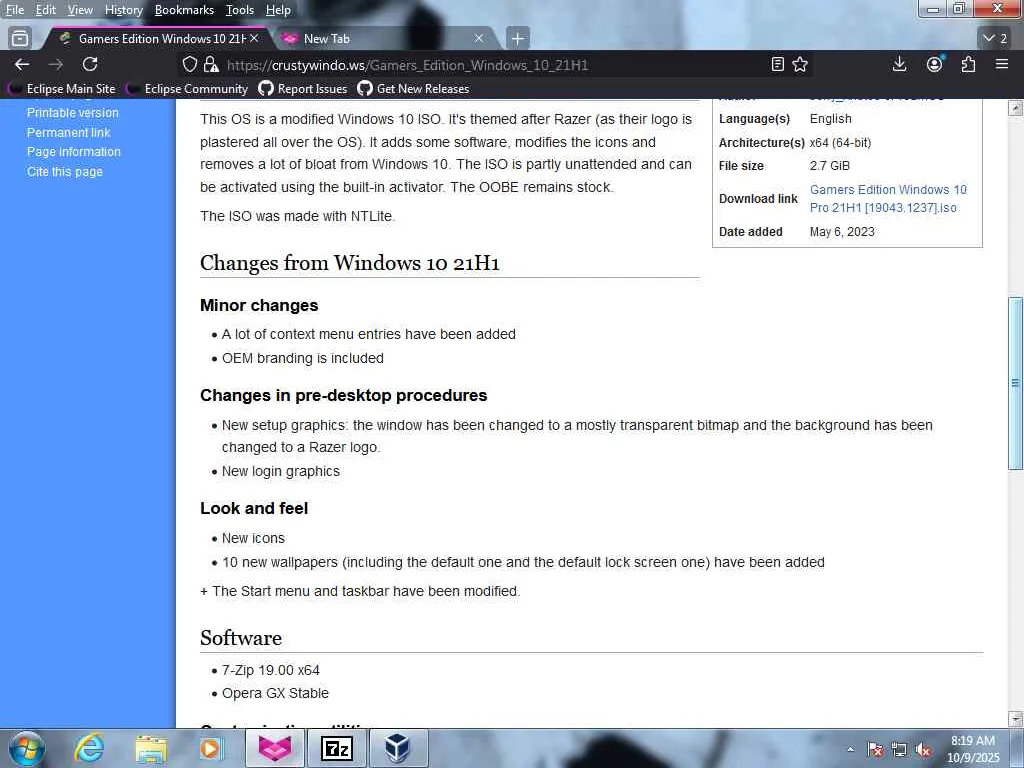
Task: Open the Bookmarks menu
Action: pos(184,10)
